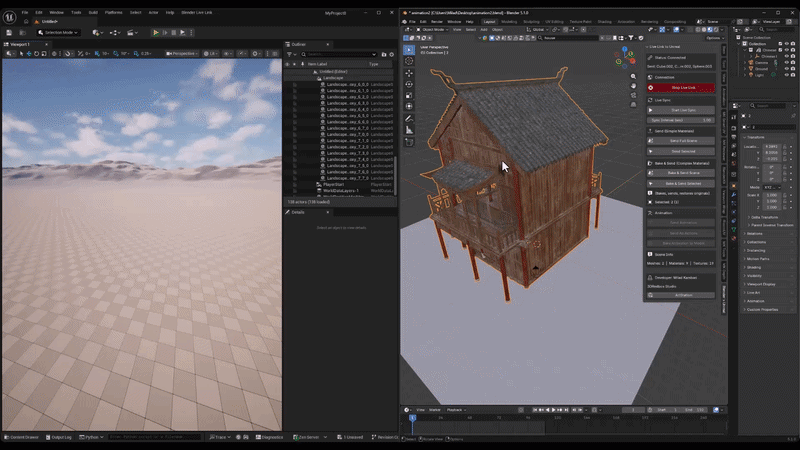Select the Blender Add Cube tool
The height and width of the screenshot is (450, 800).
pos(409,142)
